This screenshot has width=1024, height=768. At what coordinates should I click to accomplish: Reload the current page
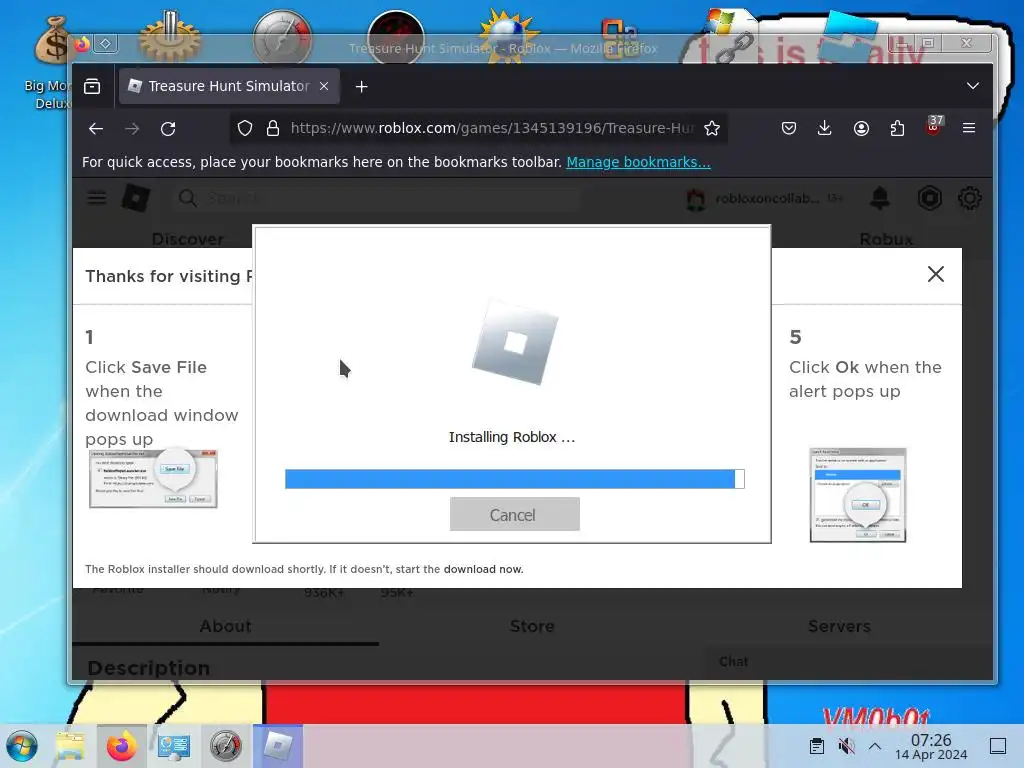pos(168,129)
